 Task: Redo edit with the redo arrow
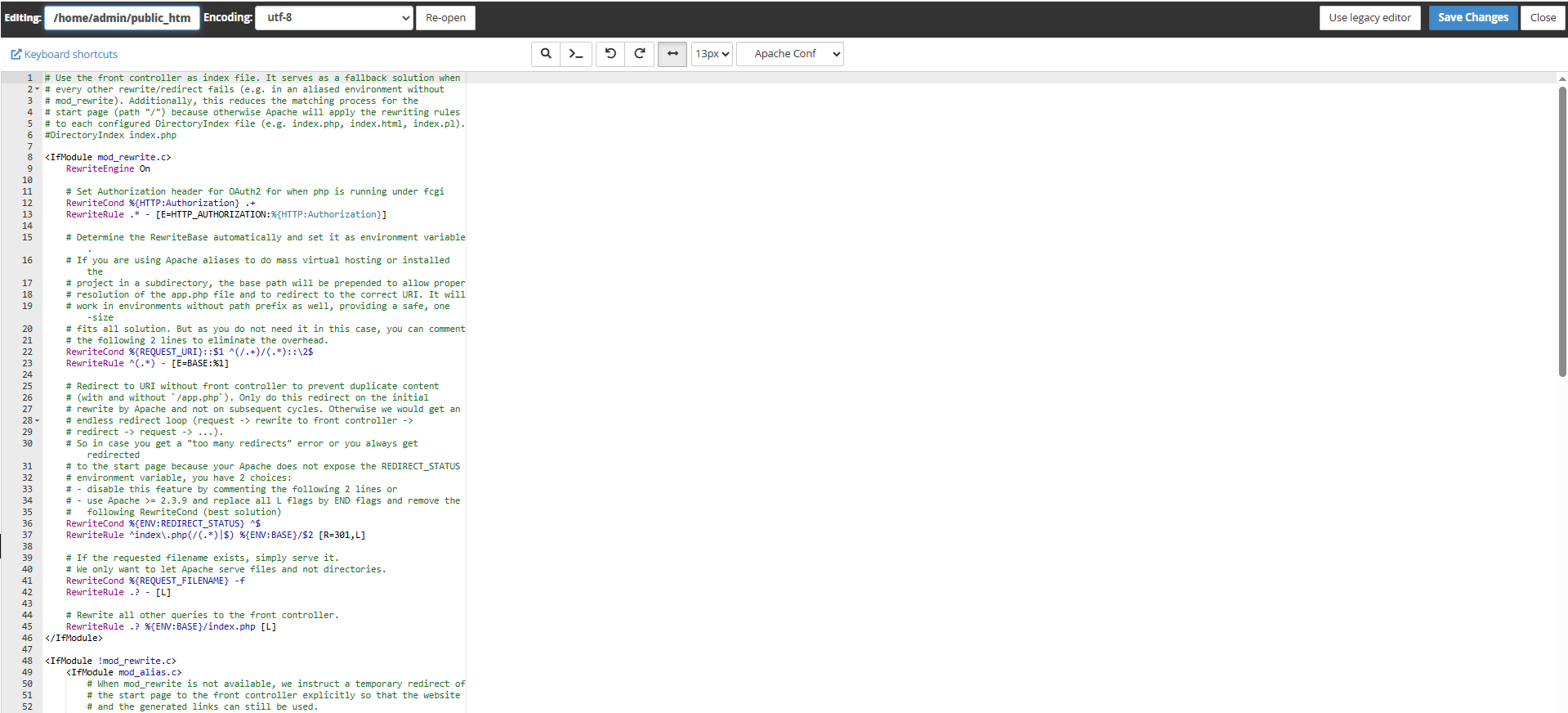click(x=640, y=54)
